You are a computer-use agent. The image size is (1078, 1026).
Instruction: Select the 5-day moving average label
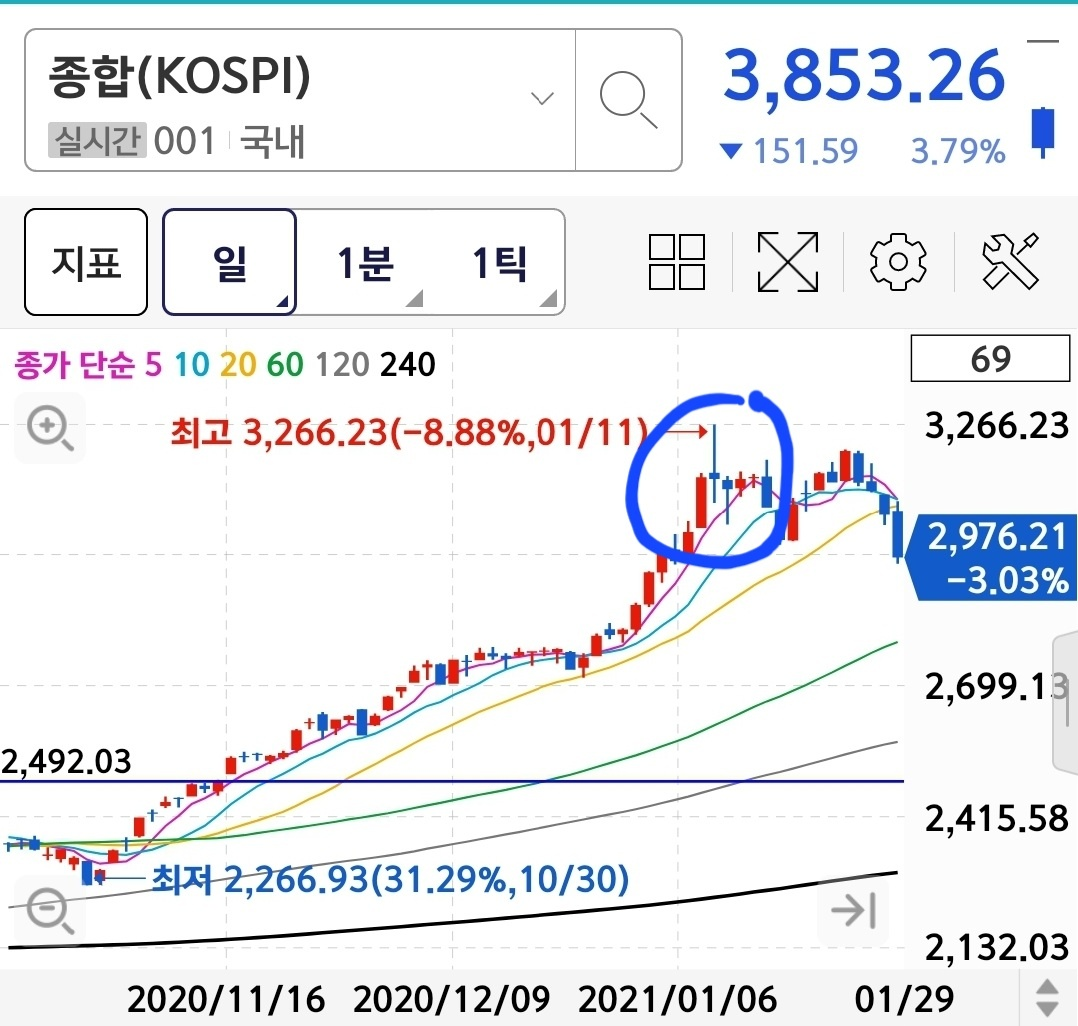[x=153, y=364]
